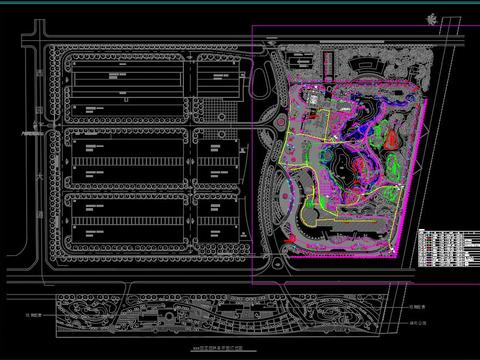This screenshot has height=360, width=480.
Task: Click annotation label left of bottom landscape strip
Action: tap(34, 315)
